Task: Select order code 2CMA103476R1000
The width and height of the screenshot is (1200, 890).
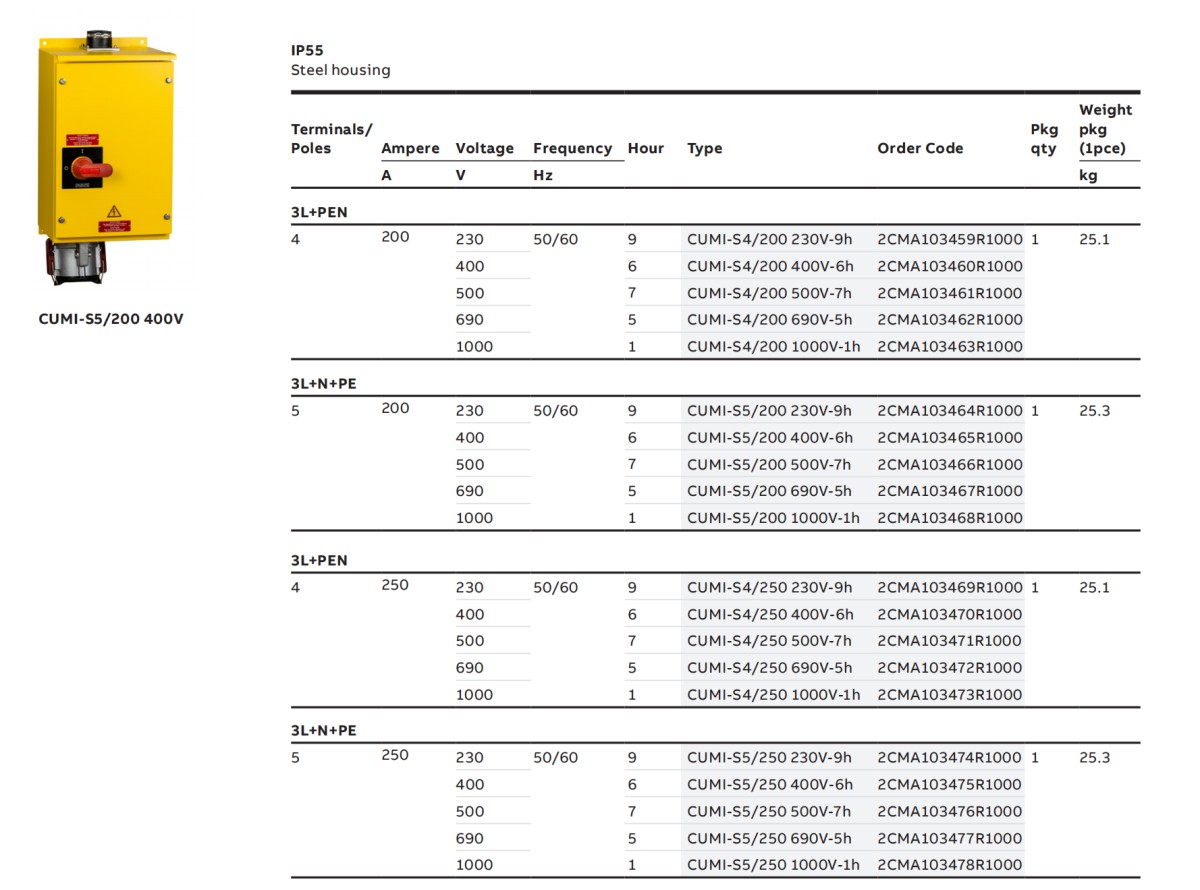Action: pyautogui.click(x=950, y=812)
